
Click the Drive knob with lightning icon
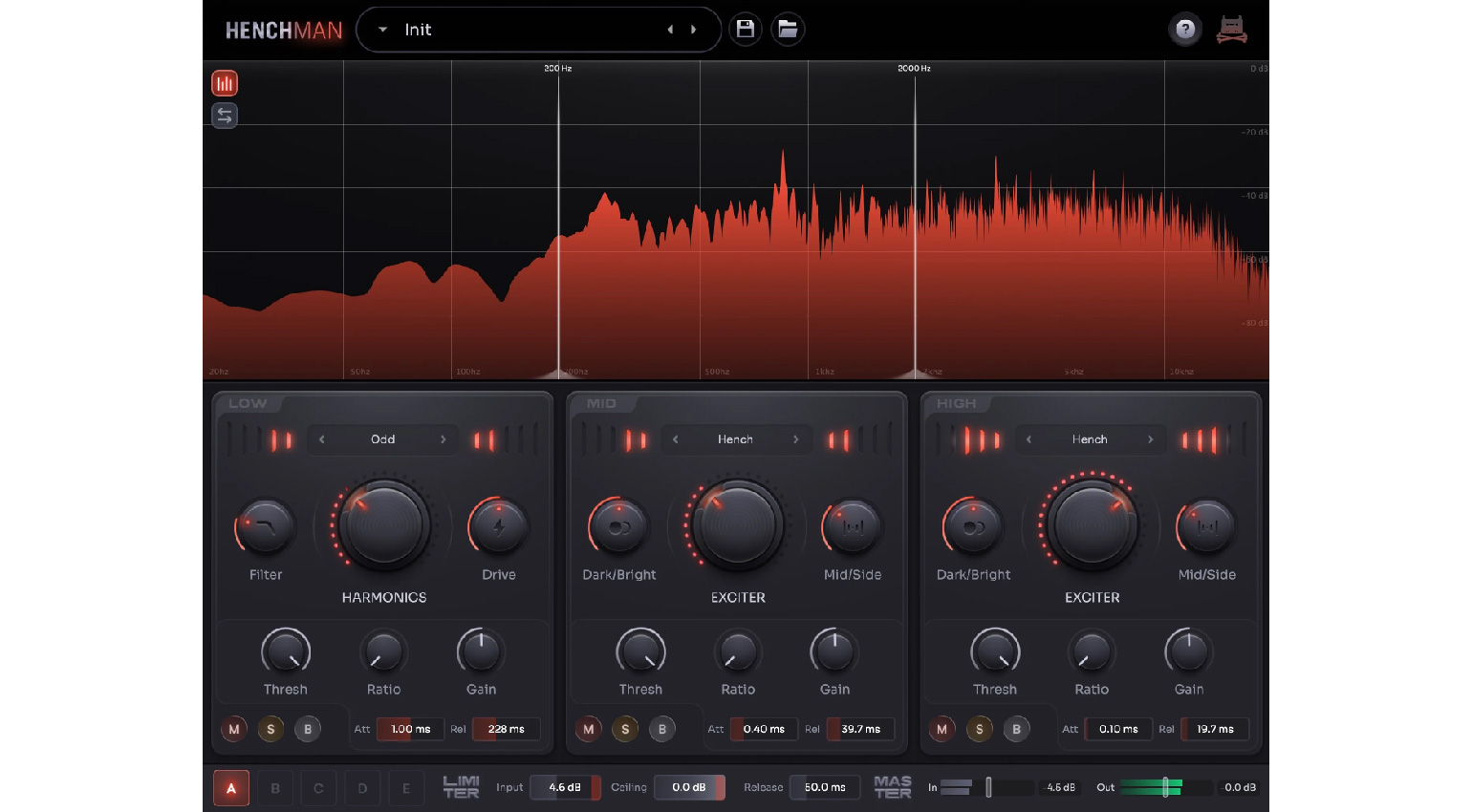click(x=498, y=526)
